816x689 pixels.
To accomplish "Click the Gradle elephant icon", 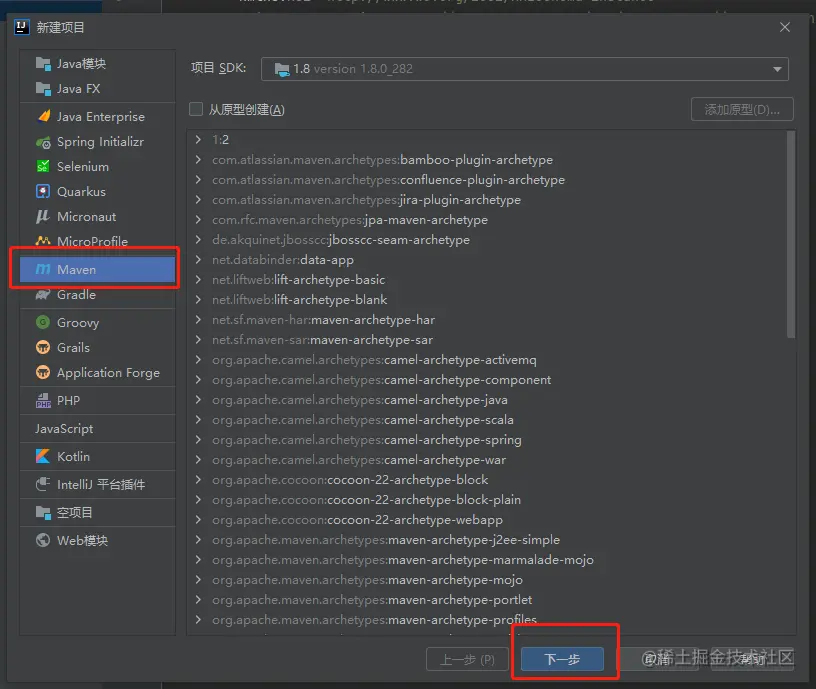I will click(43, 295).
